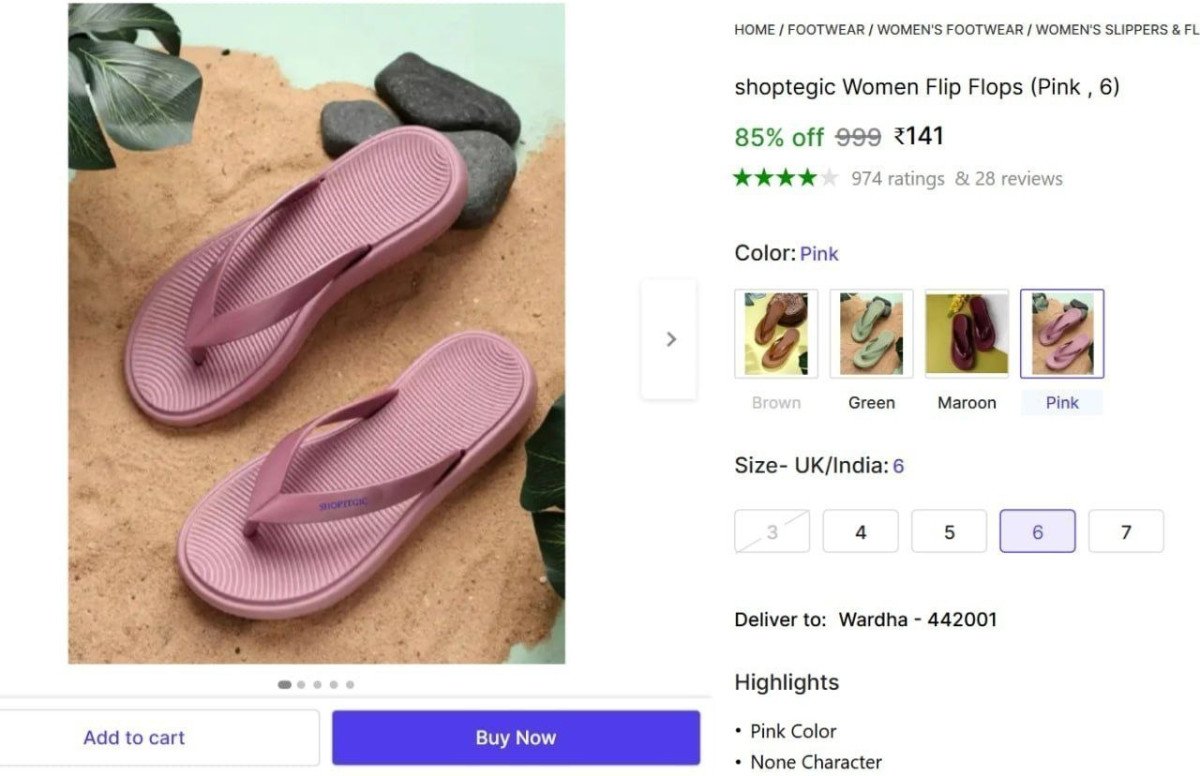The width and height of the screenshot is (1200, 776).
Task: Choose size 5 for UK/India sizing
Action: tap(948, 531)
